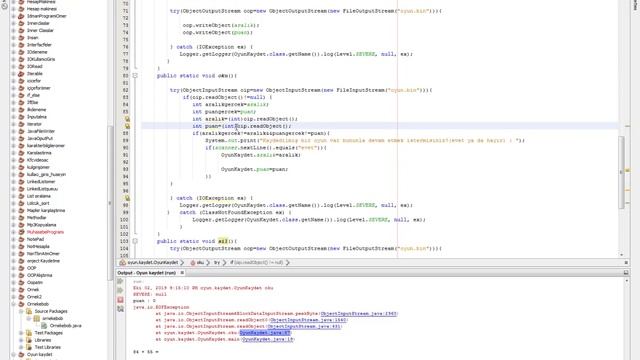Click the ornekebob package icon
640x360 pixels.
(x=36, y=318)
